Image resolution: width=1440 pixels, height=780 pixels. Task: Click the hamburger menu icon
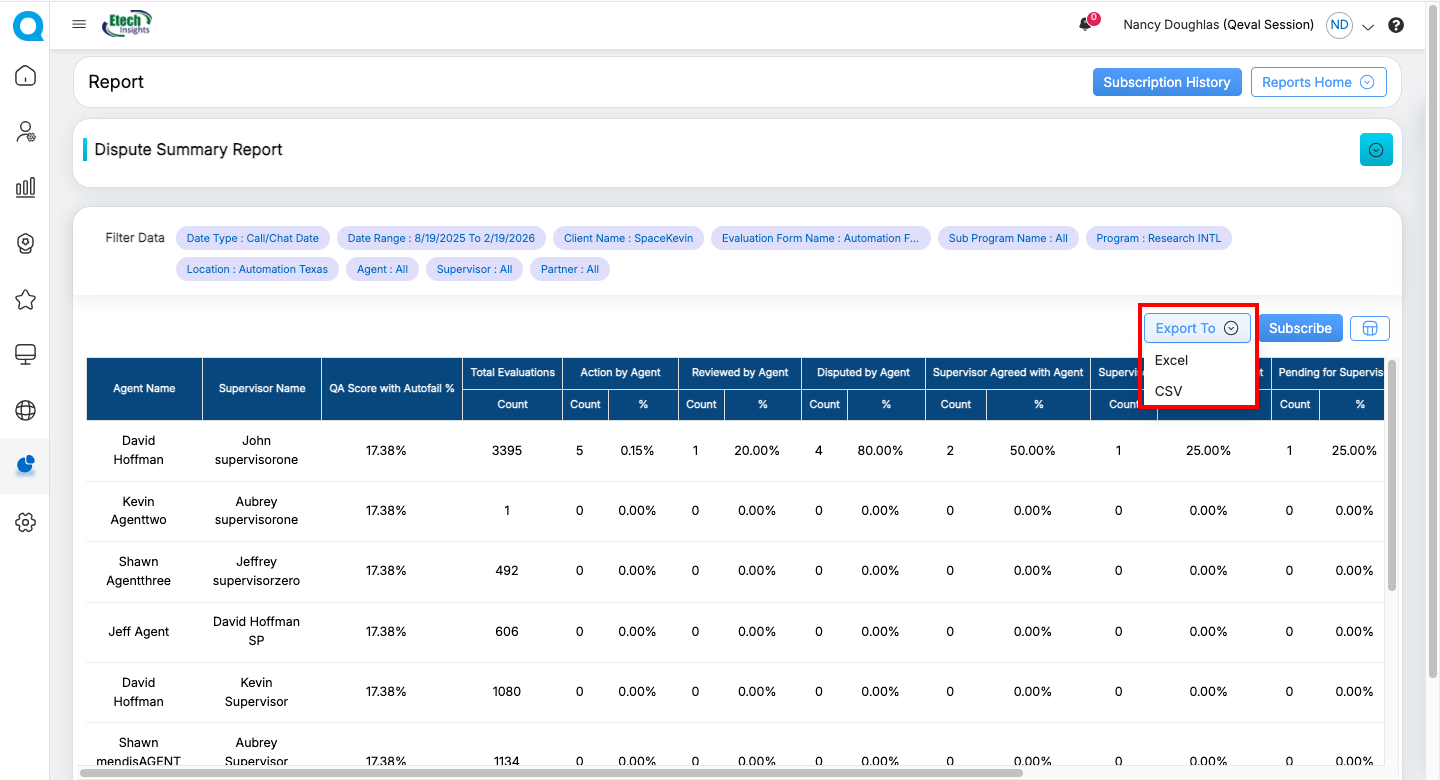pos(79,25)
